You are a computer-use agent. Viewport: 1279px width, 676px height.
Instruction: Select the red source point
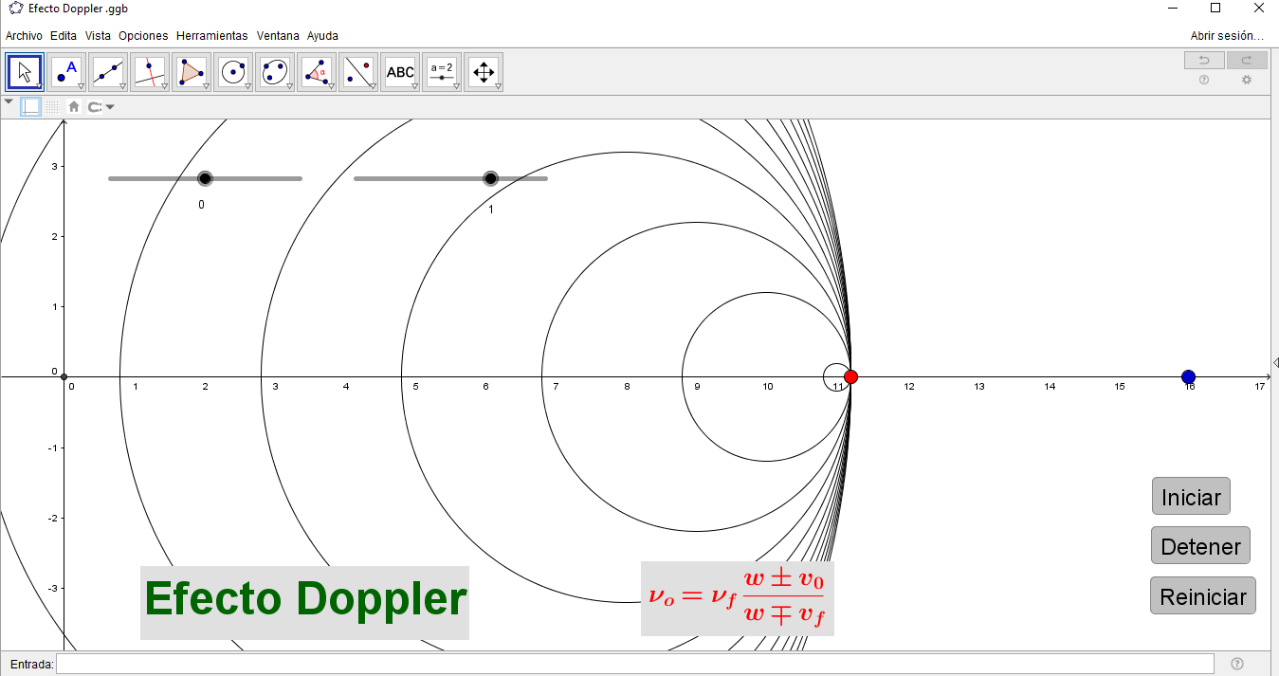[x=851, y=377]
